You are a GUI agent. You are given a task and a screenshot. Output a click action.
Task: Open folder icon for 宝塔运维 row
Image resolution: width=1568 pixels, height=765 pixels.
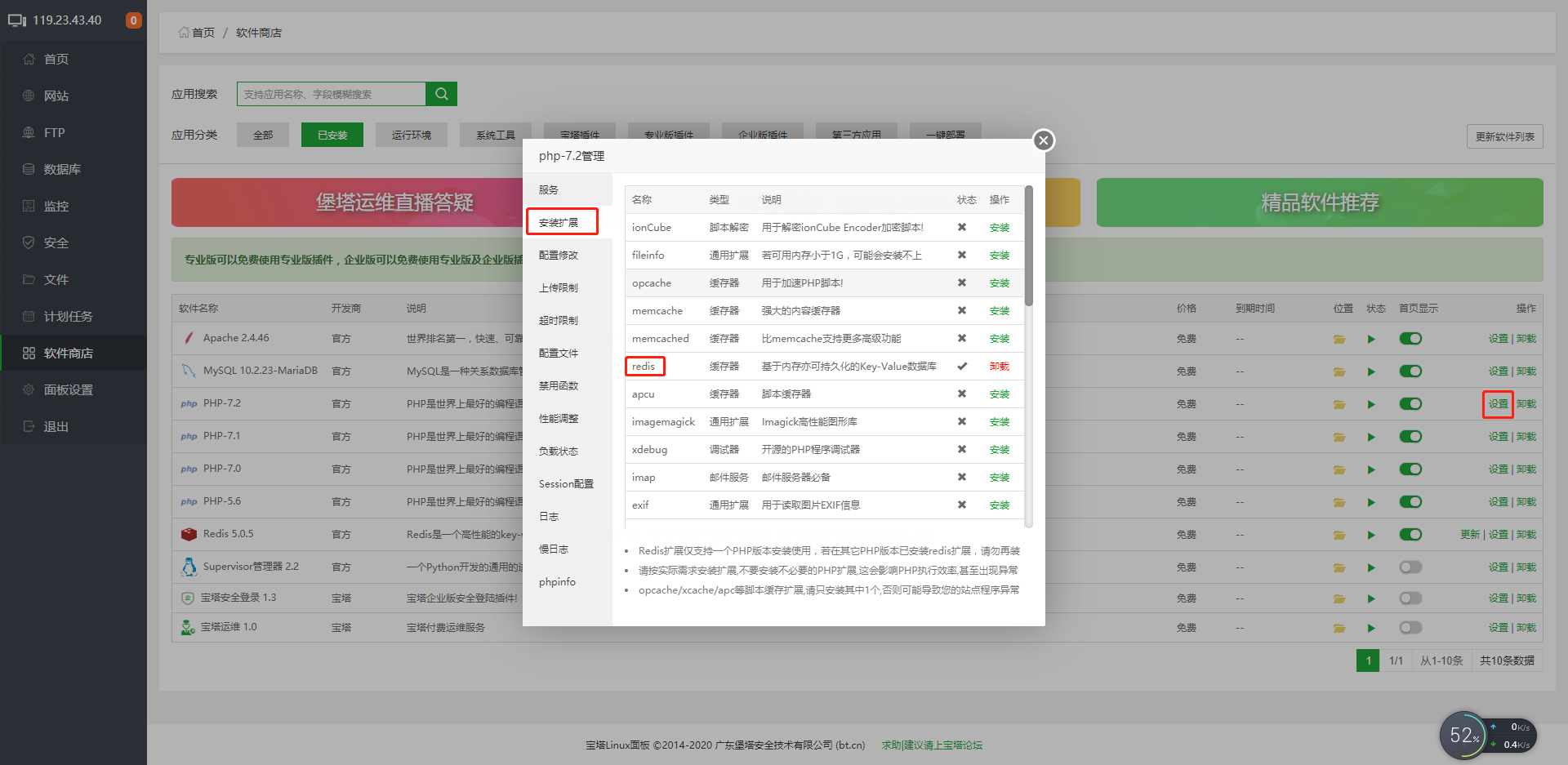point(1339,628)
